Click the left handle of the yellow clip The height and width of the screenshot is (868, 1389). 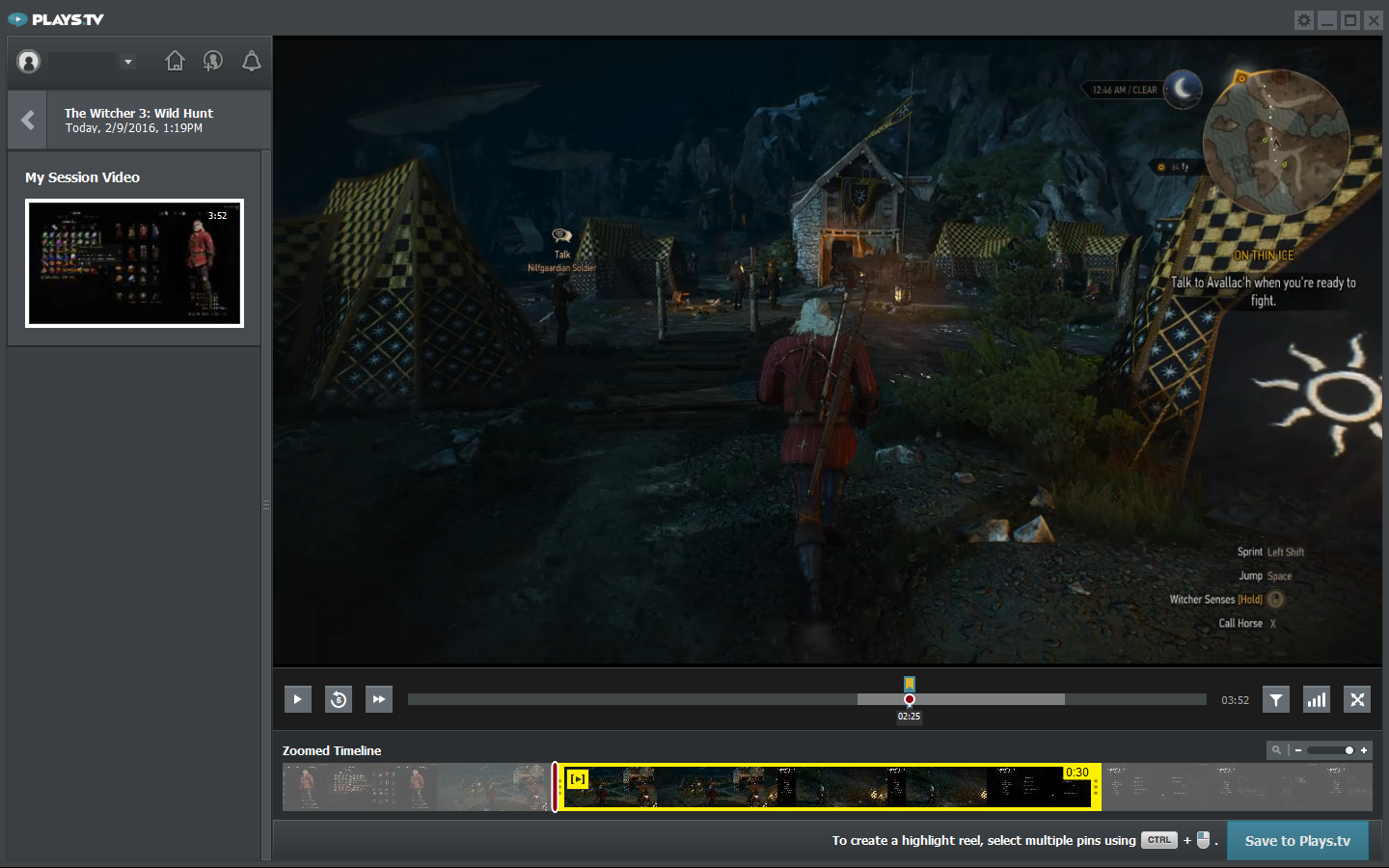point(562,787)
